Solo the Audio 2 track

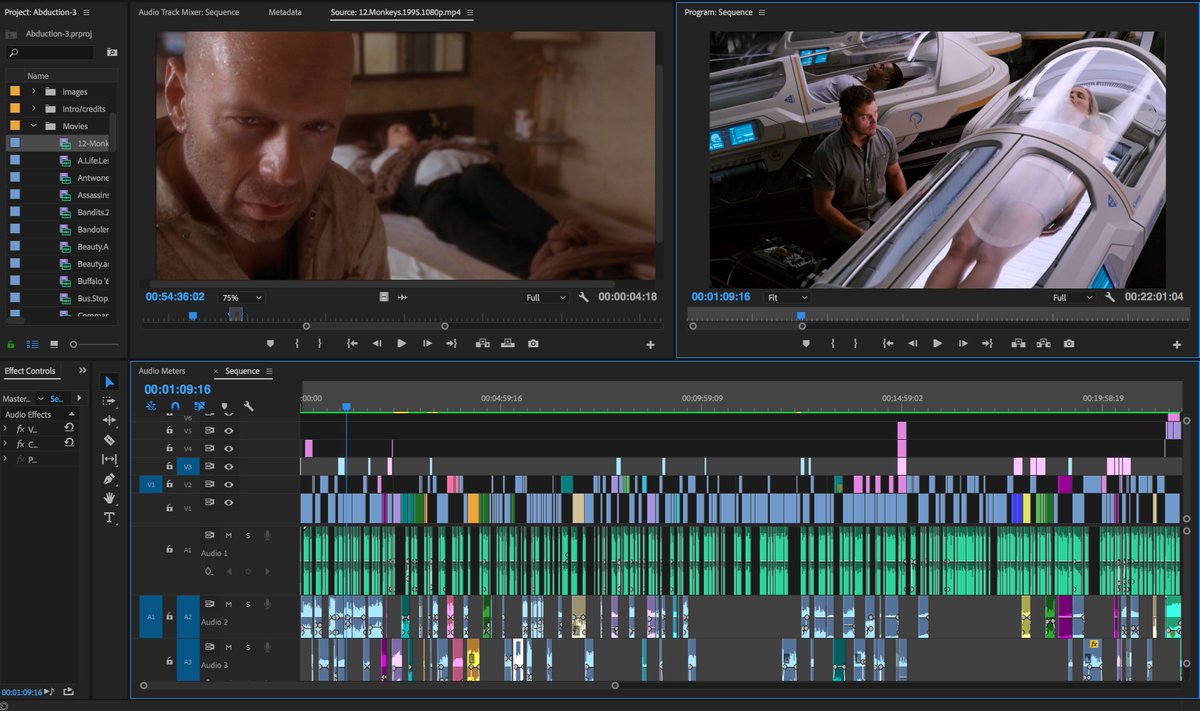coord(247,604)
